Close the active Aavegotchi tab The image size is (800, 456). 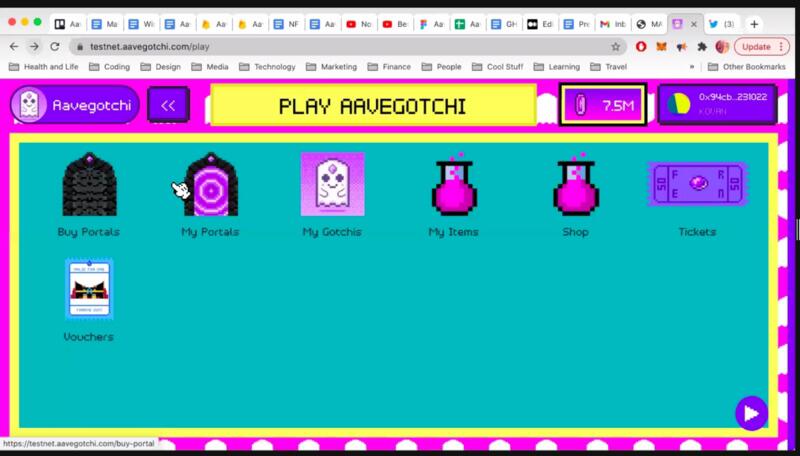pyautogui.click(x=694, y=24)
